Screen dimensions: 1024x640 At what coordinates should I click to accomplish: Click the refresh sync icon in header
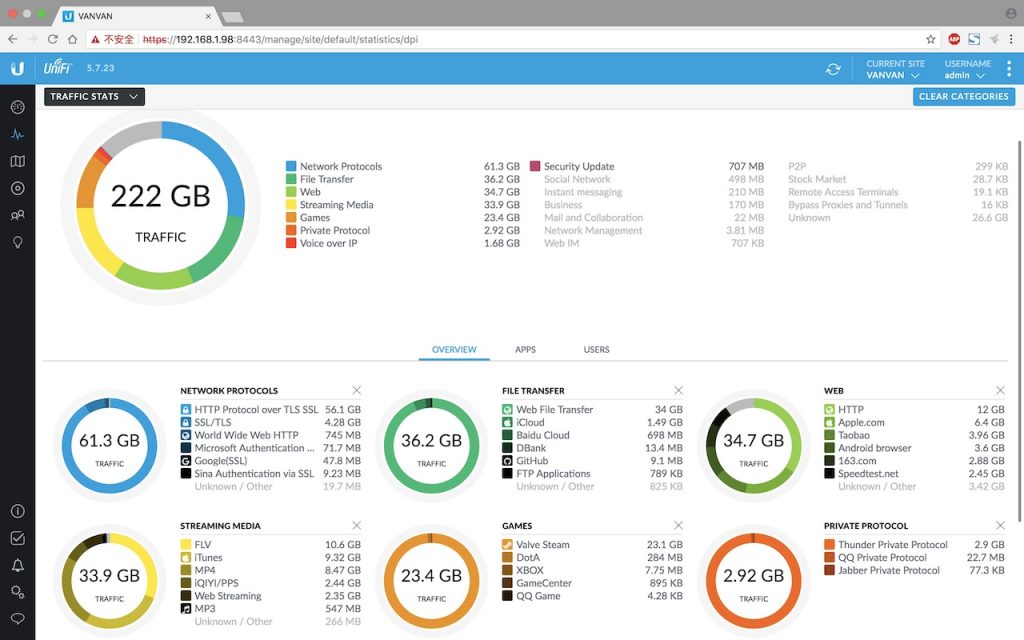pyautogui.click(x=833, y=69)
